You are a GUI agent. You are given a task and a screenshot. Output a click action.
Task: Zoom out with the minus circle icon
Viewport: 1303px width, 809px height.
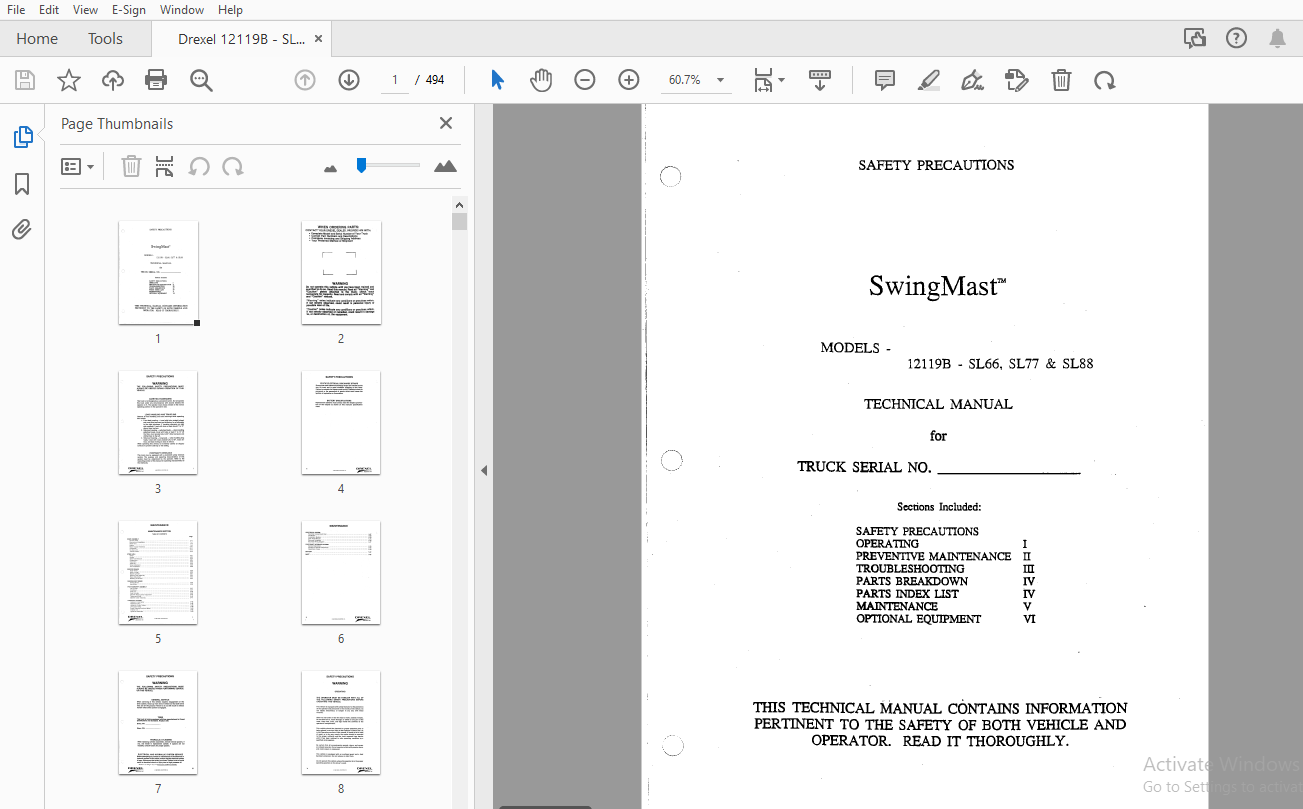pyautogui.click(x=585, y=80)
